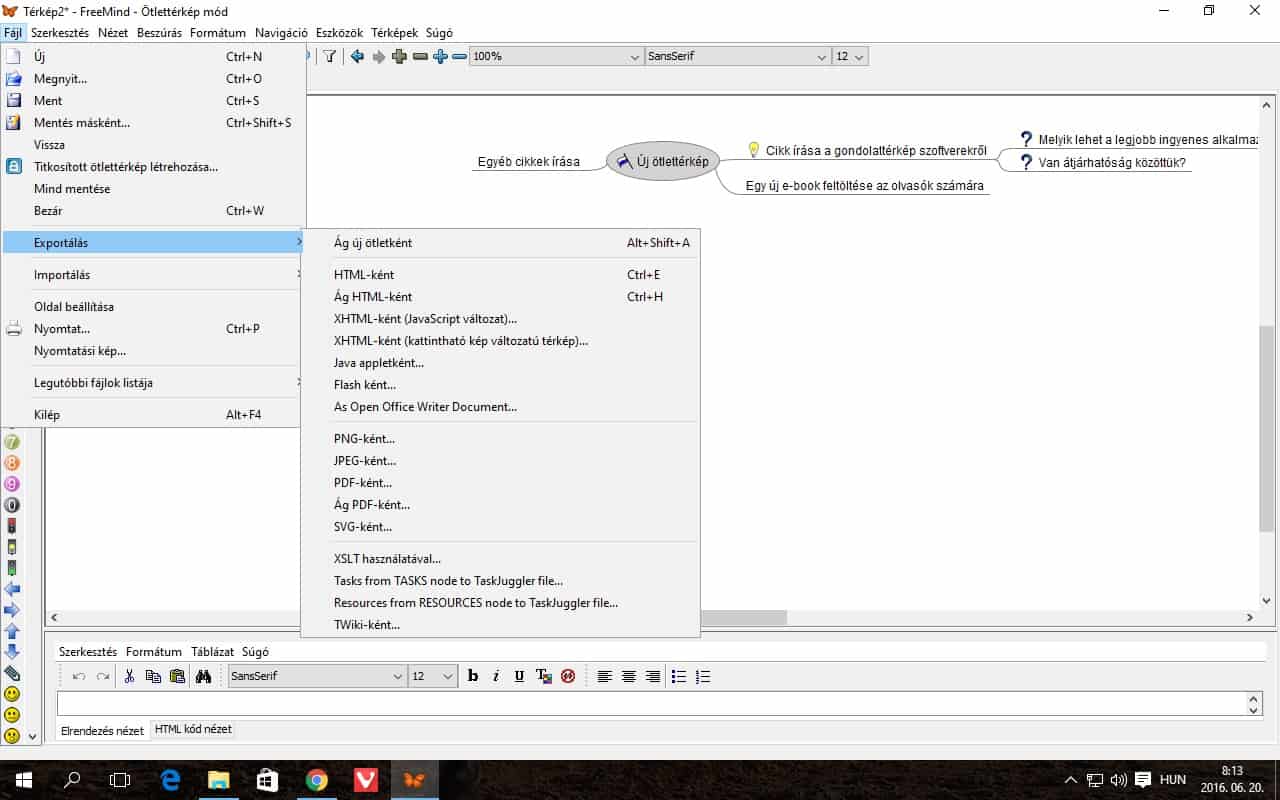Toggle bold in the note editor
The image size is (1280, 800).
click(473, 676)
